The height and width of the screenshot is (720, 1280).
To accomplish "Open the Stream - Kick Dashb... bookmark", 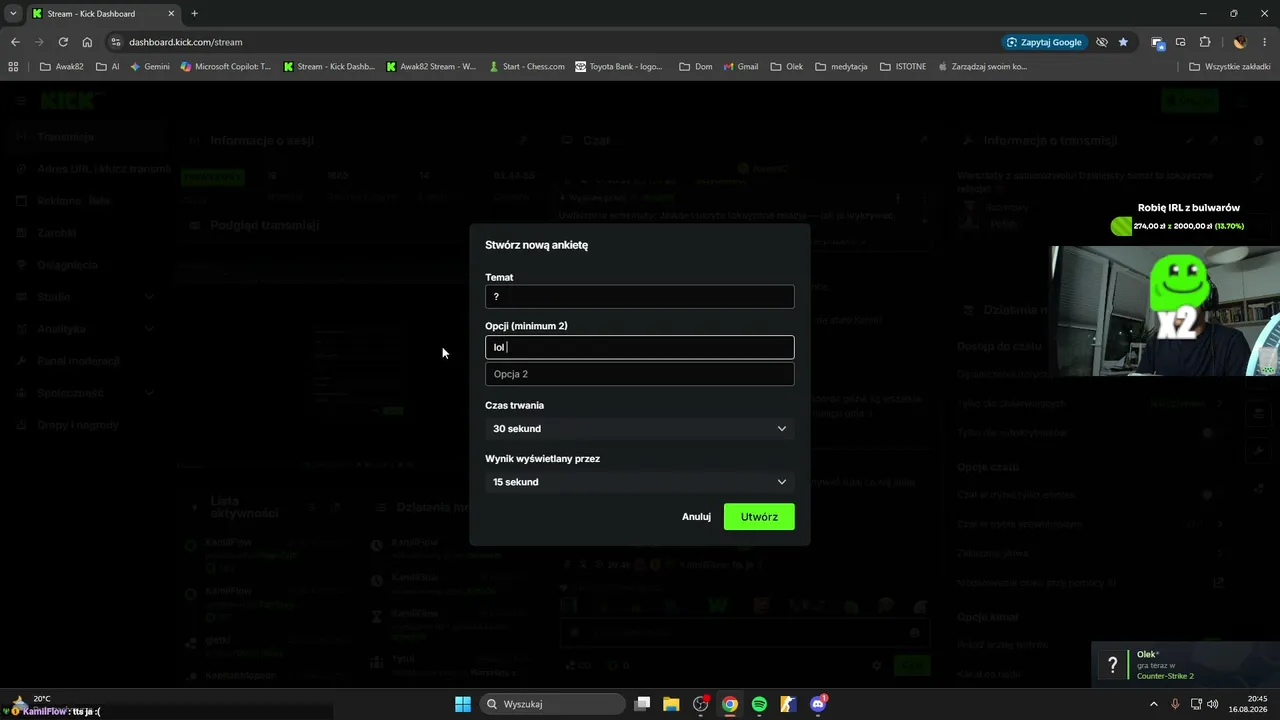I will point(330,67).
